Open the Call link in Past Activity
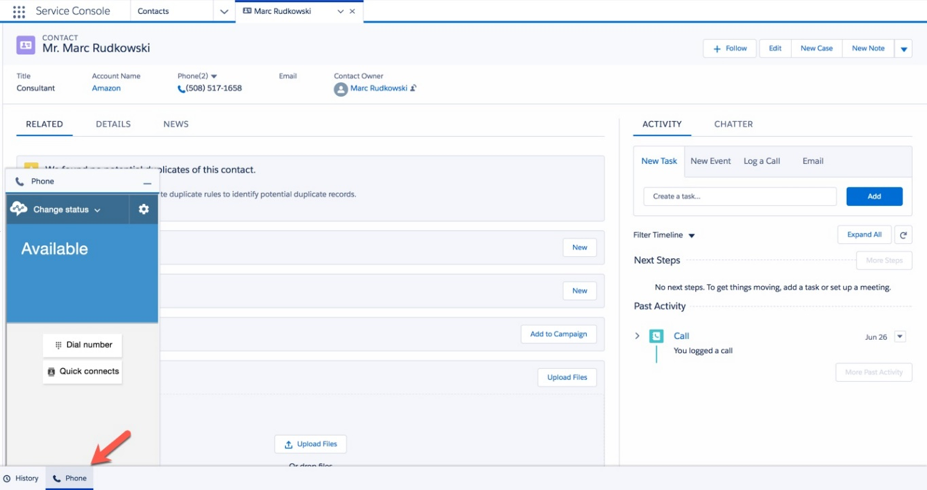Image resolution: width=927 pixels, height=490 pixels. tap(682, 336)
